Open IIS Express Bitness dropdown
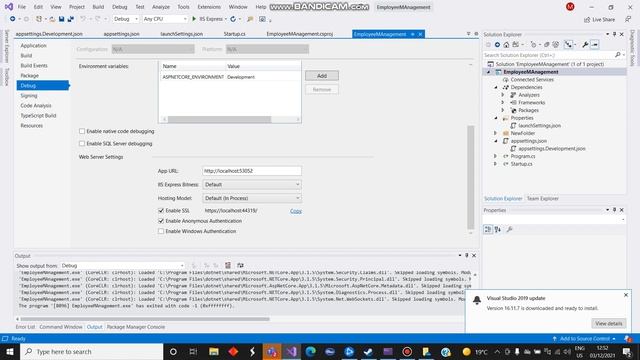 [252, 184]
